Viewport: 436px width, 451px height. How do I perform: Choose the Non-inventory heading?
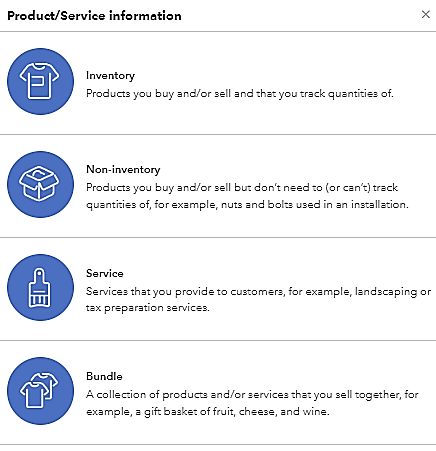coord(123,169)
